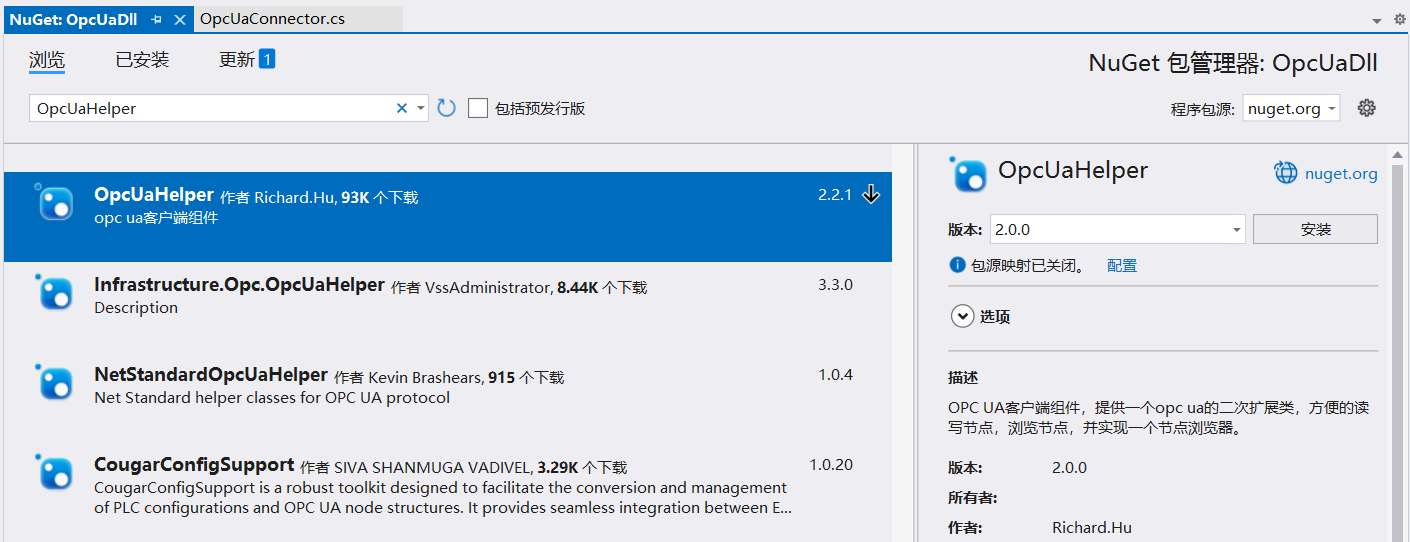Open the 程序包源 nuget.org dropdown

coord(1291,109)
